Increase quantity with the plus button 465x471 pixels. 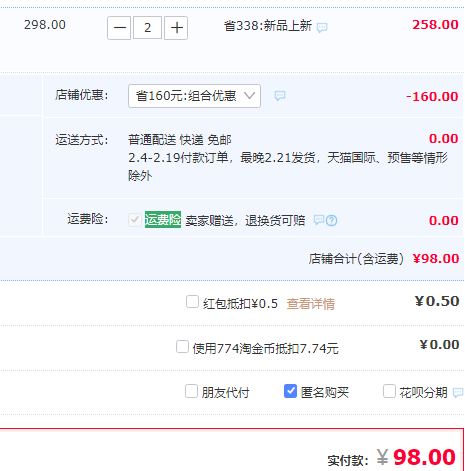176,28
